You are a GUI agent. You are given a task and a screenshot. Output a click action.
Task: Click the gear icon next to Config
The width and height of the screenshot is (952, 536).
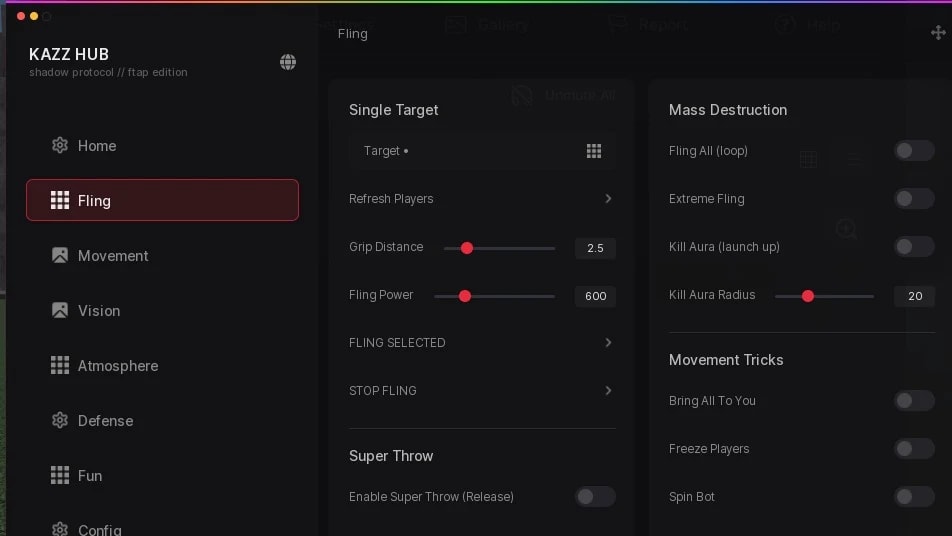60,529
